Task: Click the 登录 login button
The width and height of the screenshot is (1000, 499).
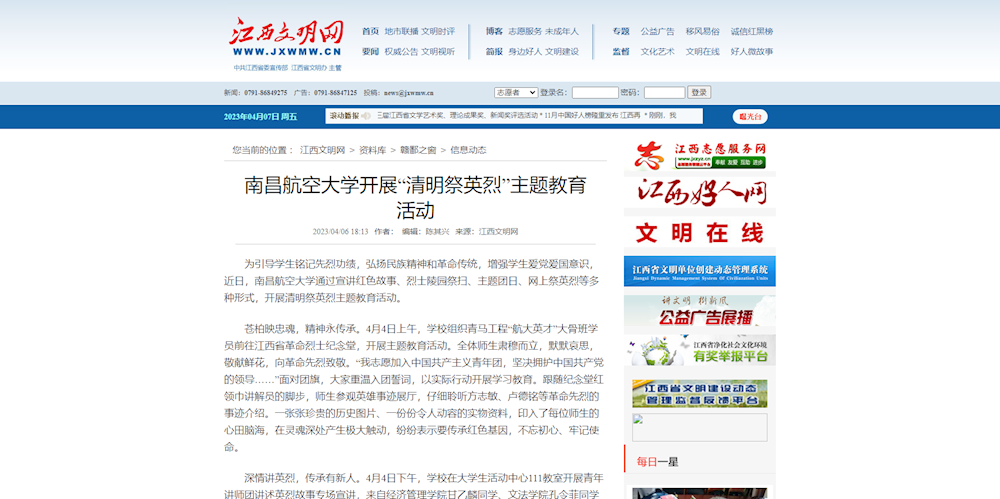Action: click(699, 93)
